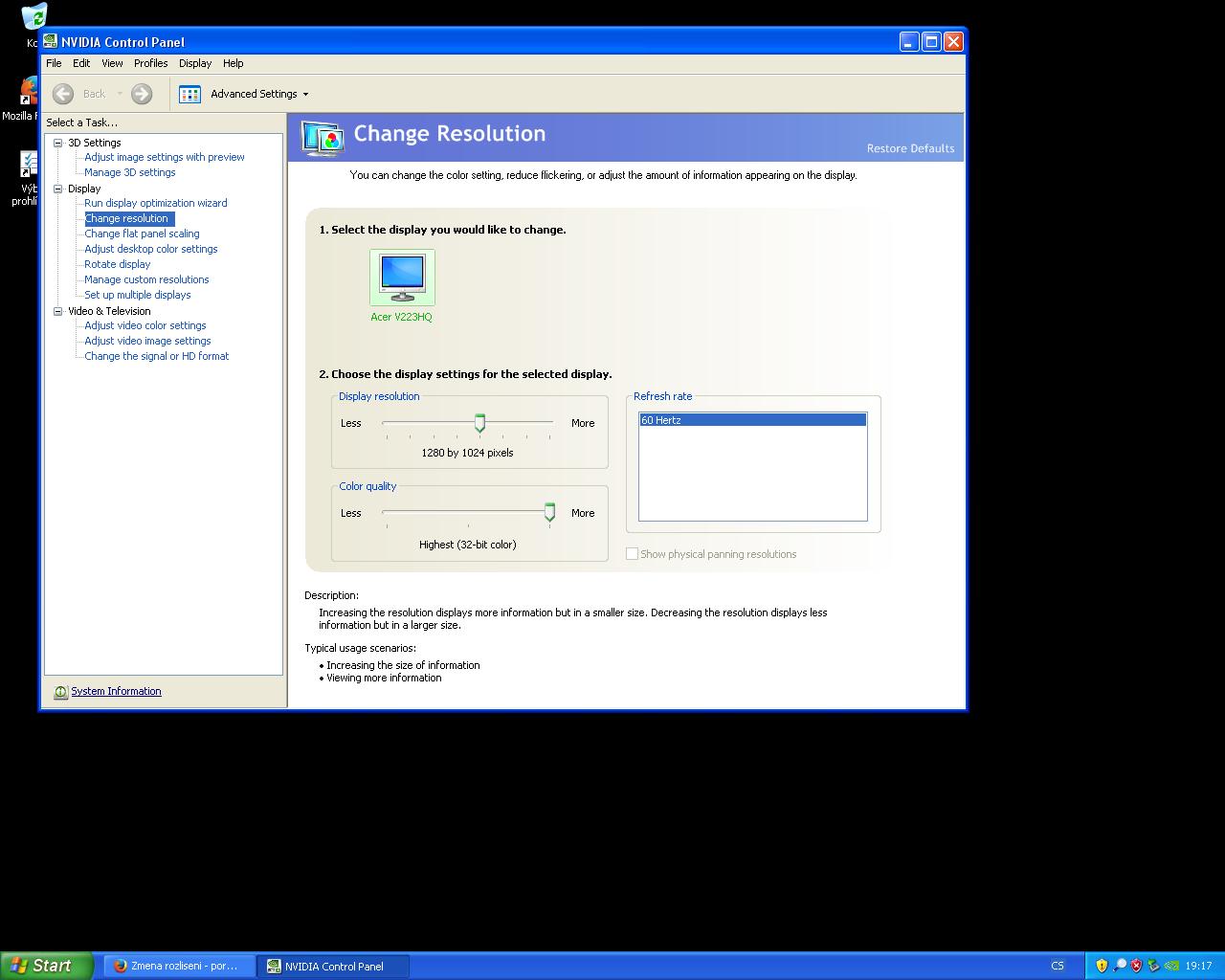Open Manage 3D settings in task tree
The height and width of the screenshot is (980, 1225).
click(130, 172)
